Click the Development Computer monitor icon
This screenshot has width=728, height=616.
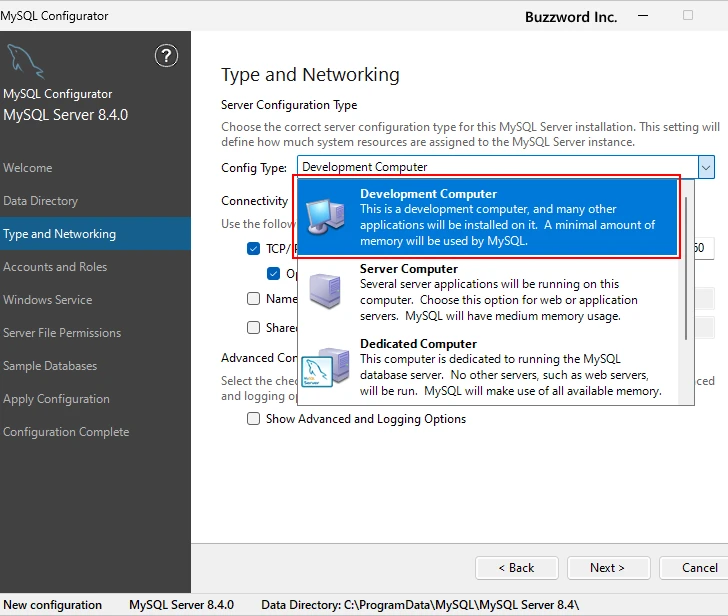325,217
